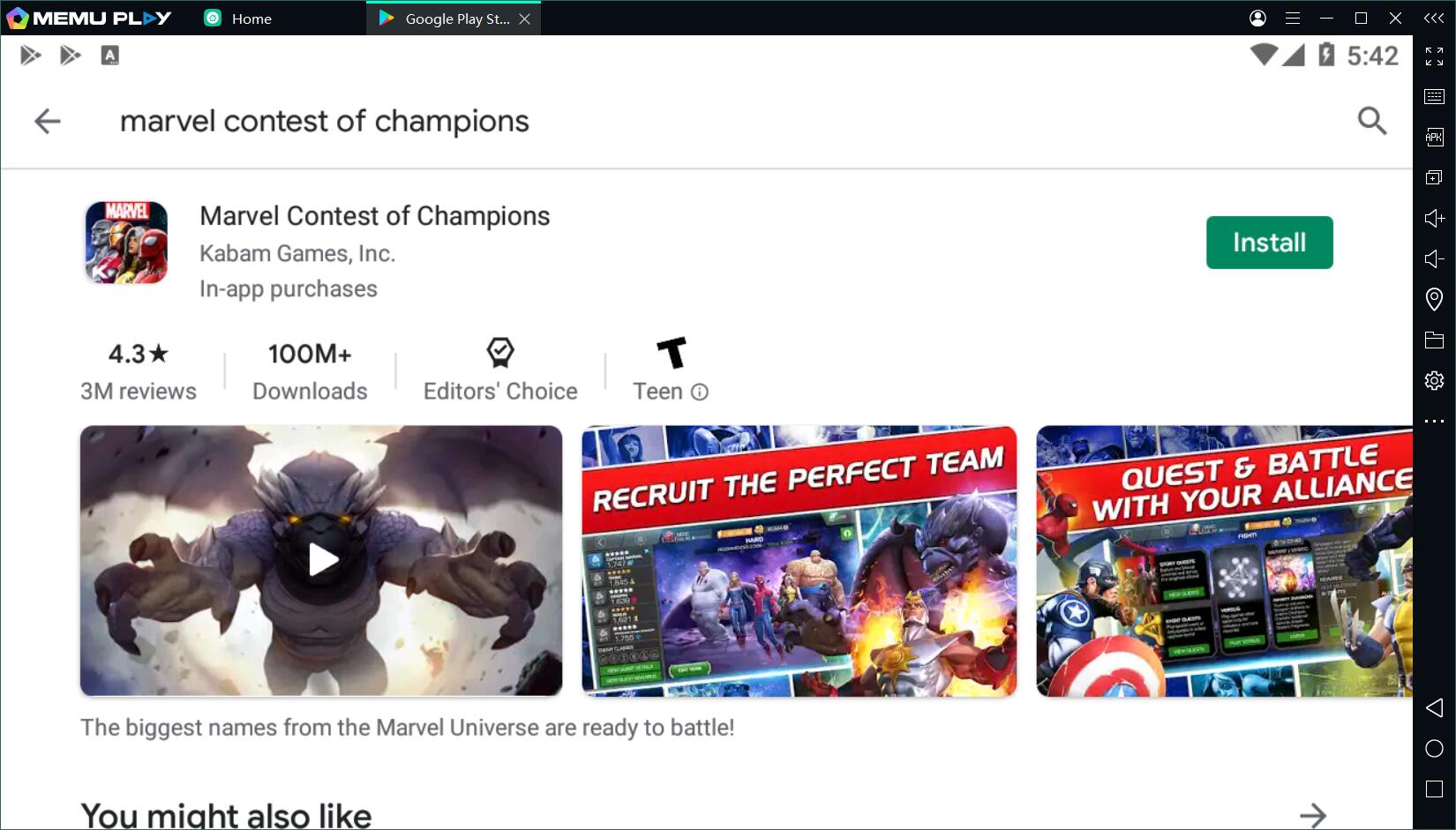The height and width of the screenshot is (830, 1456).
Task: Open the GPS location icon
Action: 1434,299
